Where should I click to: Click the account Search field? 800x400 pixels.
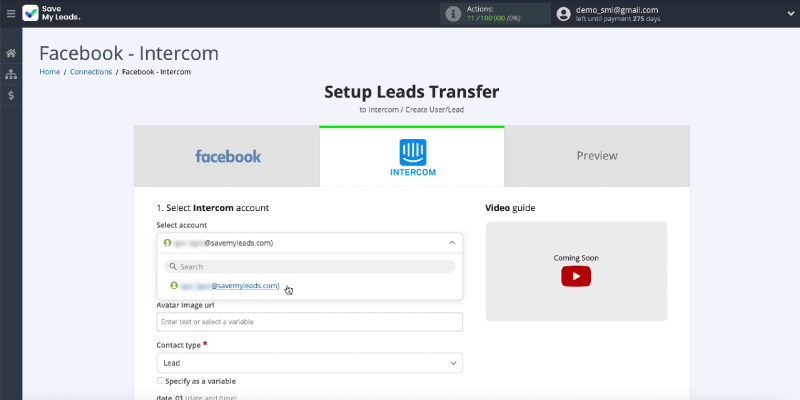click(x=309, y=267)
